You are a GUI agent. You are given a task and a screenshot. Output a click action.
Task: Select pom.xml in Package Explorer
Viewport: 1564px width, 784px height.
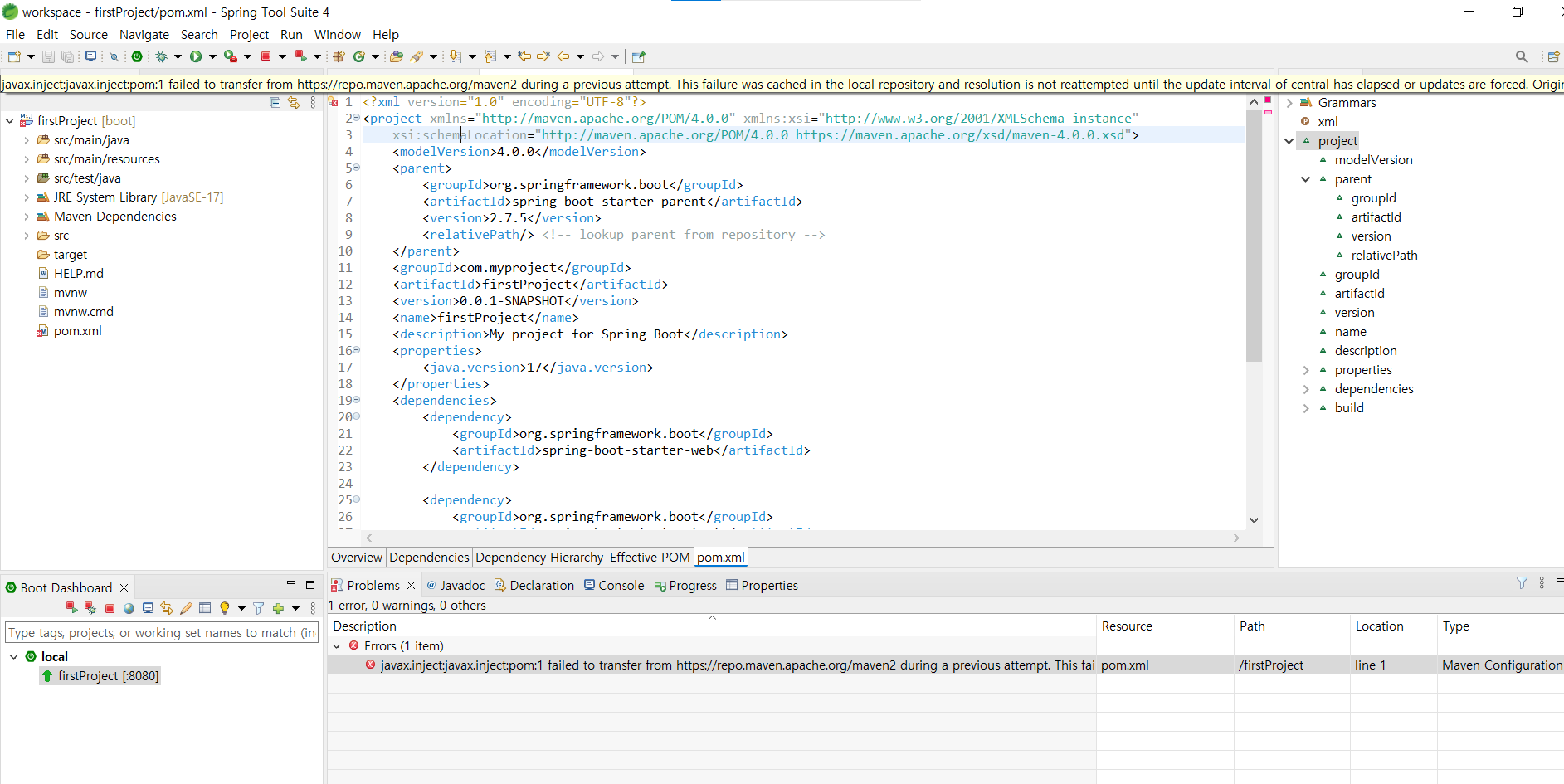tap(77, 331)
